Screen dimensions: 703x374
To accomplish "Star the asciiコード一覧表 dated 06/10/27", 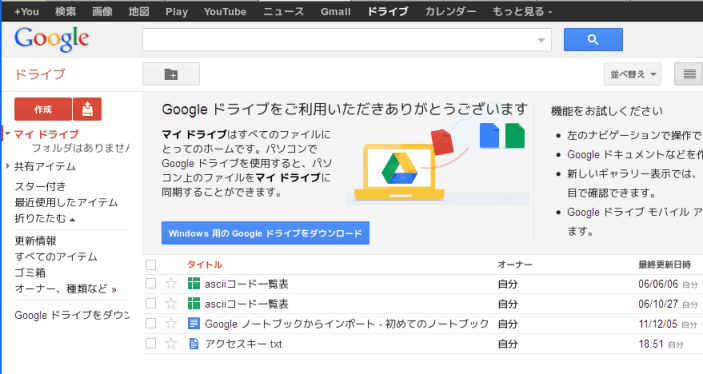I will 171,304.
